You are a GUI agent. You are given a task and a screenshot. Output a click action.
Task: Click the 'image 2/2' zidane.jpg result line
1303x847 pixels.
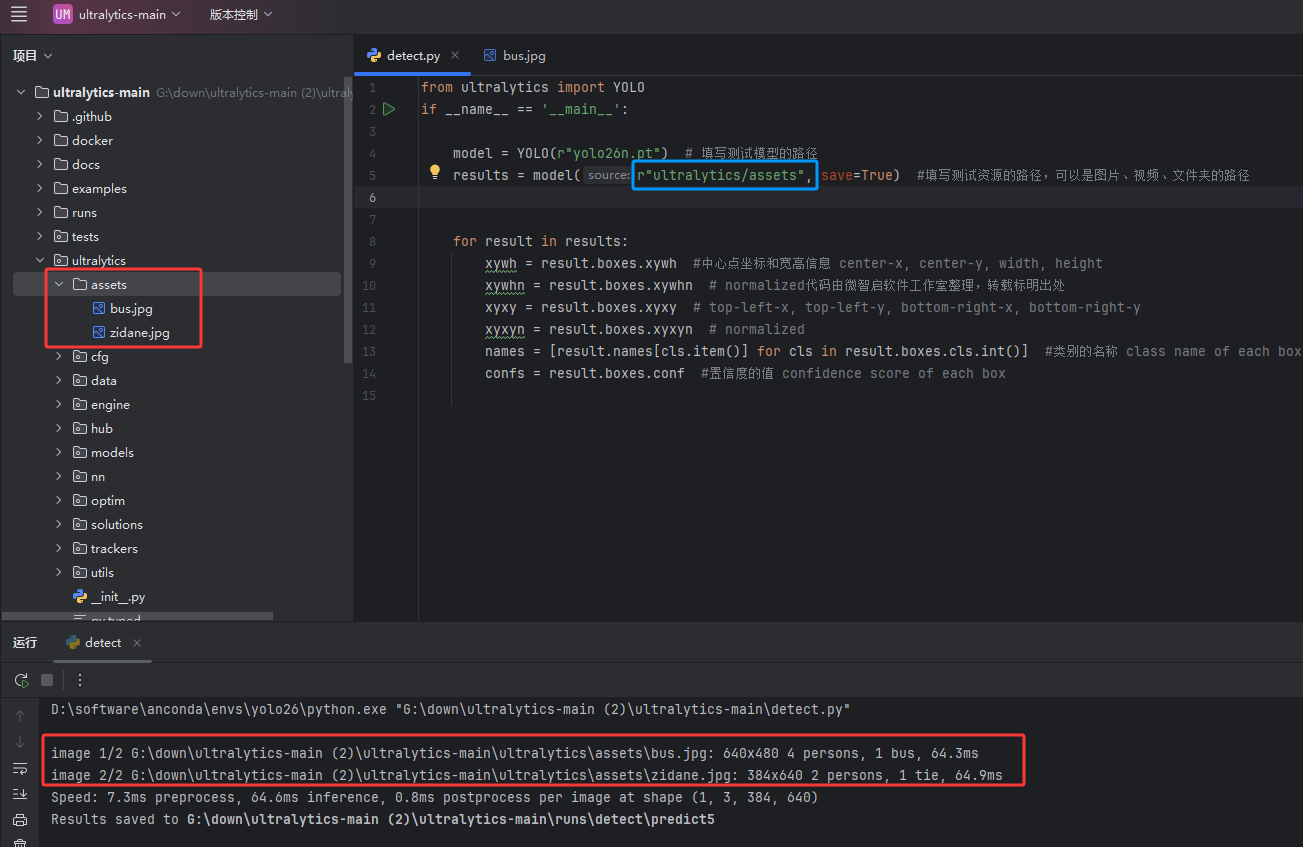(x=527, y=775)
